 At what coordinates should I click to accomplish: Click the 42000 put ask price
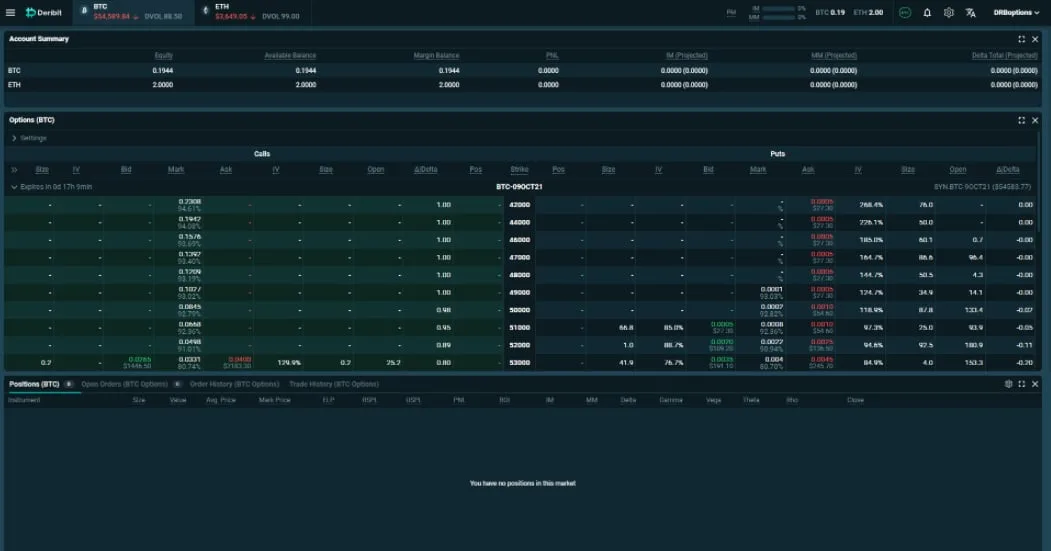point(822,202)
